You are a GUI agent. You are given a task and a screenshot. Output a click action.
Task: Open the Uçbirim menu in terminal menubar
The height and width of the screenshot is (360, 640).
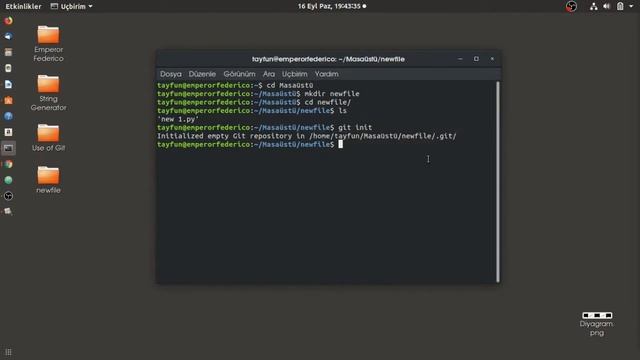coord(294,74)
